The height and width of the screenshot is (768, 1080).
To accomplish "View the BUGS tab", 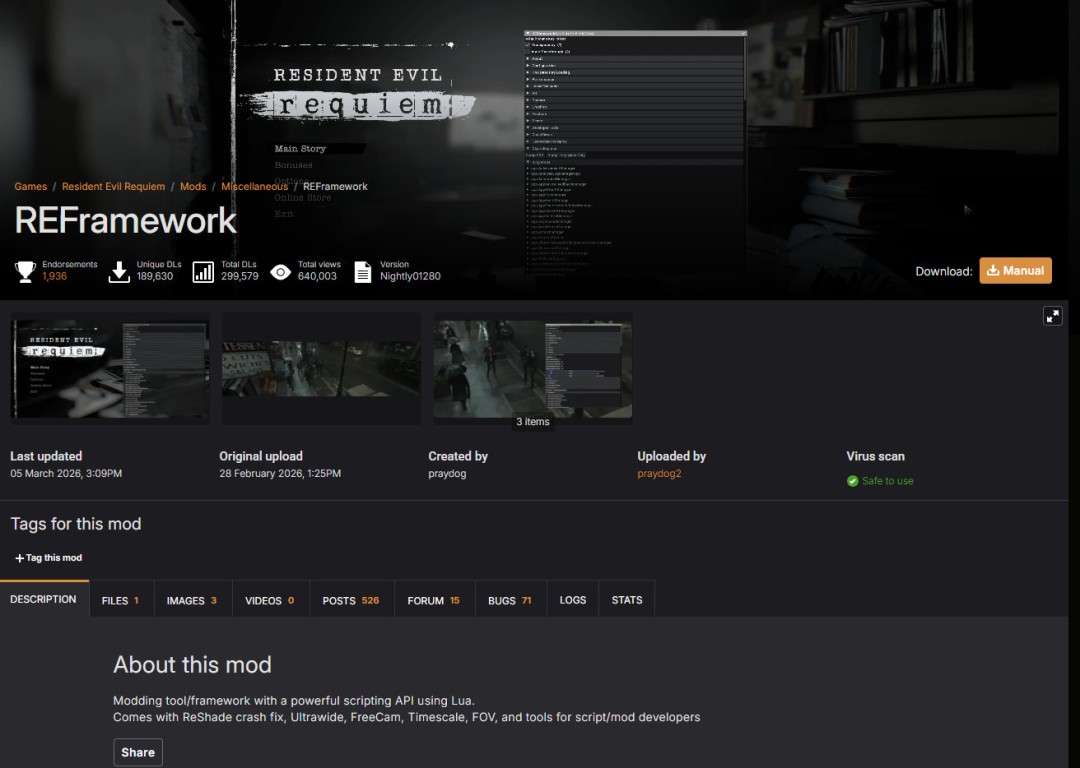I will pos(509,601).
